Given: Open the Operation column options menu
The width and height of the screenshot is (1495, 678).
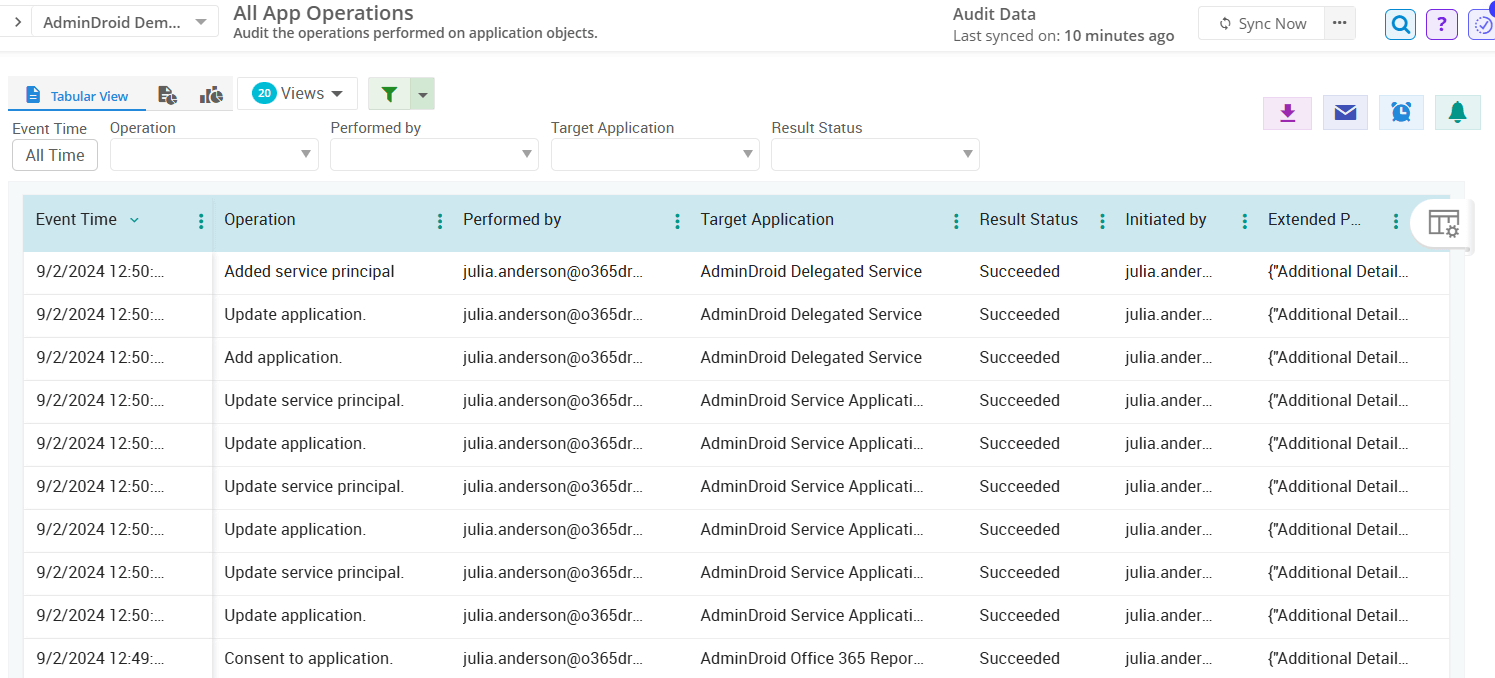Looking at the screenshot, I should [x=439, y=219].
